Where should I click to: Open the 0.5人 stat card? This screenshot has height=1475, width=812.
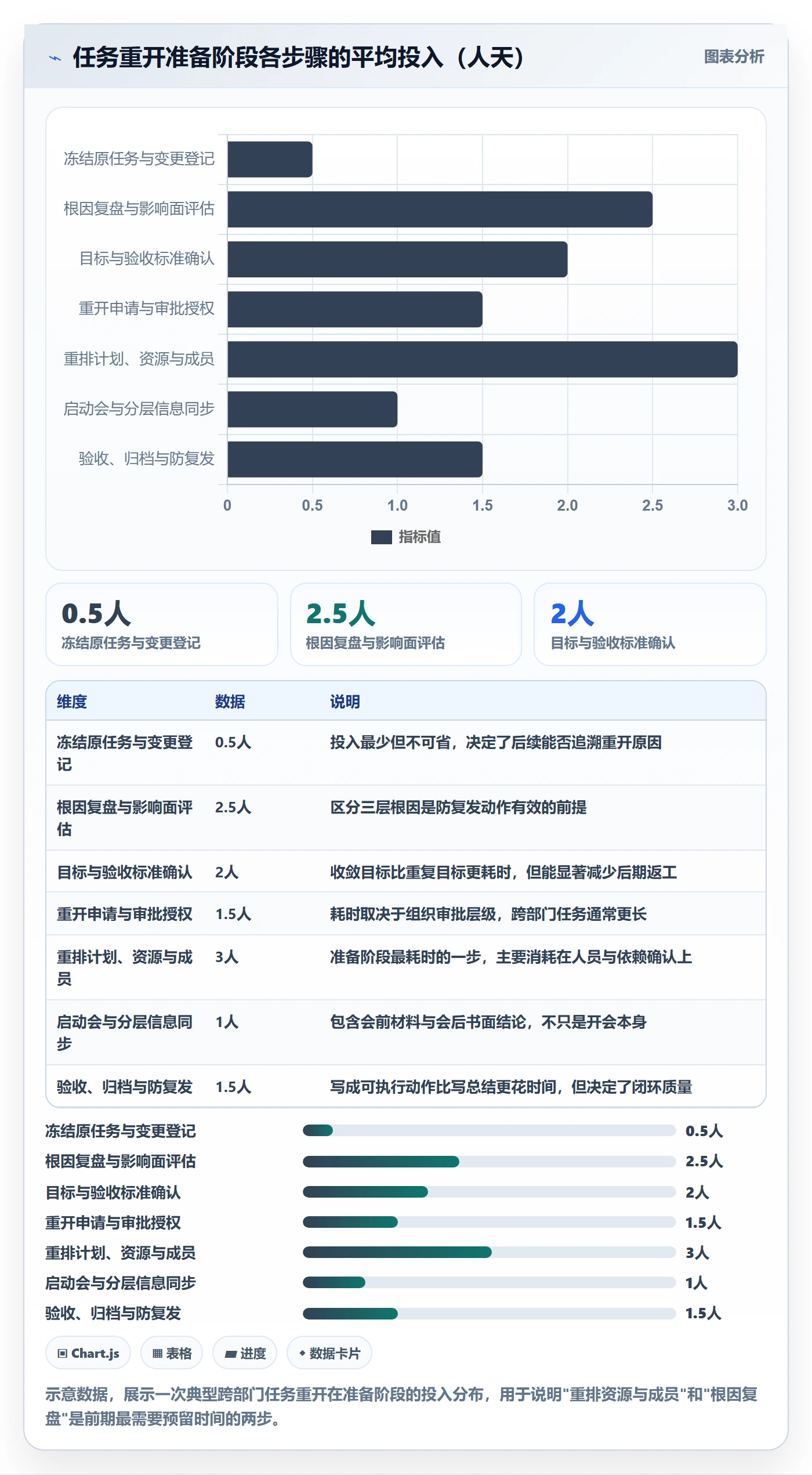point(162,624)
